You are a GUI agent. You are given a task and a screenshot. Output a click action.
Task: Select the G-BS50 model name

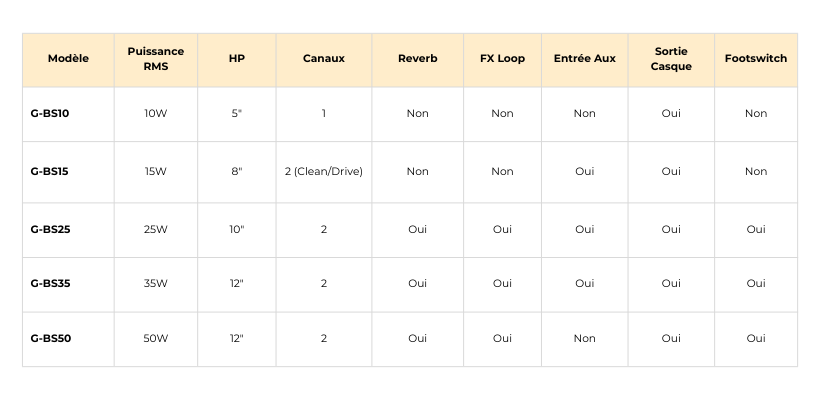50,338
